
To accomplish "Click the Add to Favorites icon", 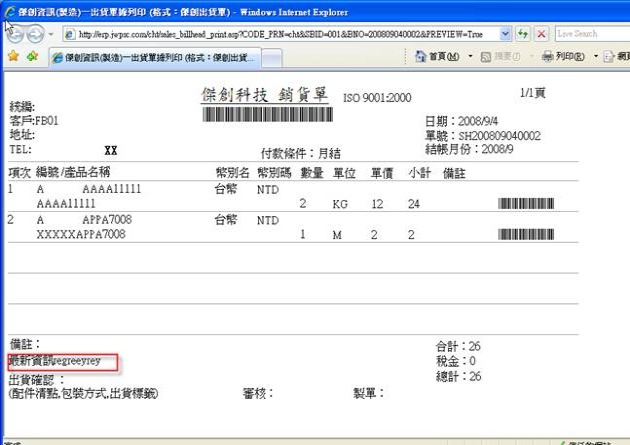I will point(32,57).
